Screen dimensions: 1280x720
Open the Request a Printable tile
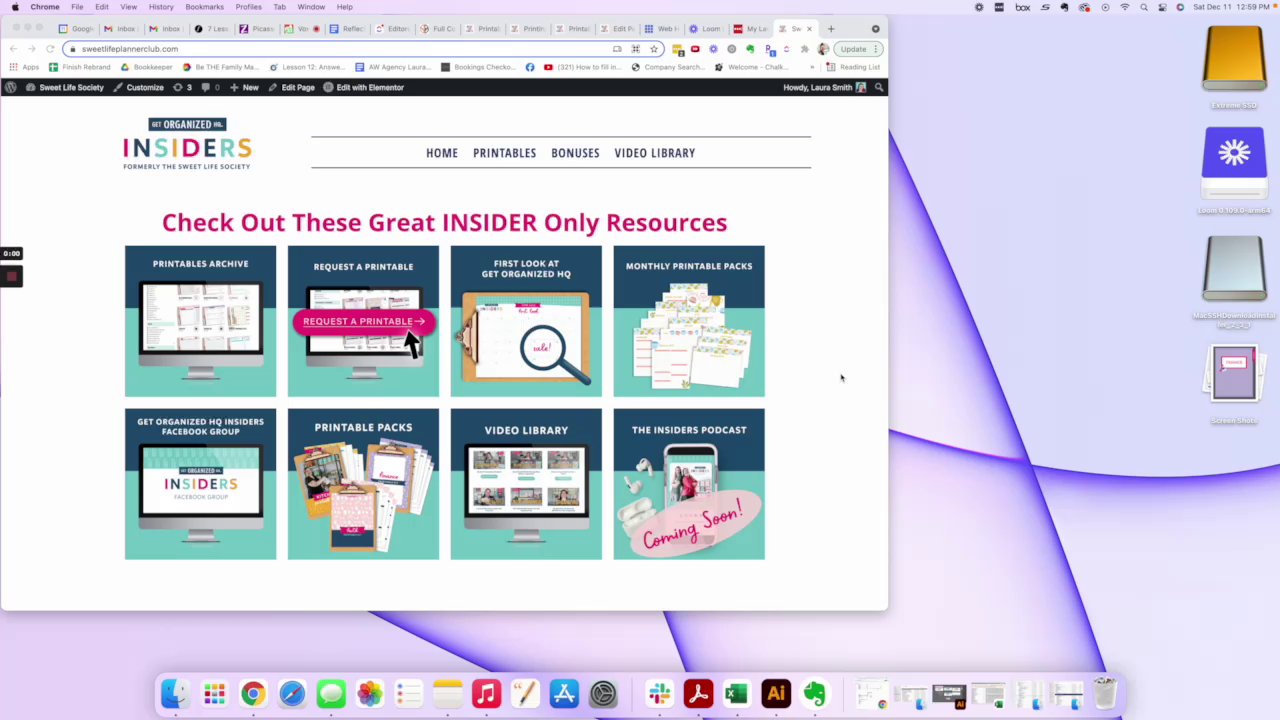[x=363, y=321]
